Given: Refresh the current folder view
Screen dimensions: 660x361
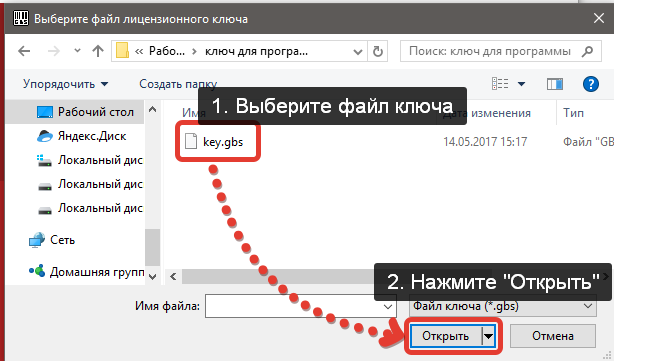Looking at the screenshot, I should (x=378, y=51).
